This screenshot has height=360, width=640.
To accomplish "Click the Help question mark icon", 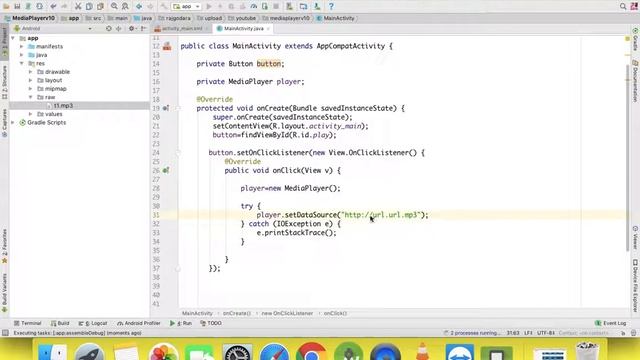I will pos(331,7).
